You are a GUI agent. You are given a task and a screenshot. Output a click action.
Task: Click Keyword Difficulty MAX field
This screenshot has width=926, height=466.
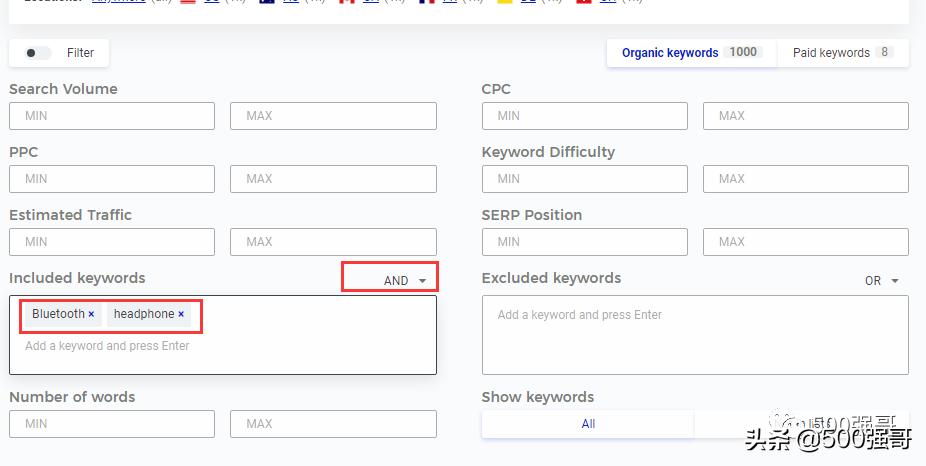(806, 179)
